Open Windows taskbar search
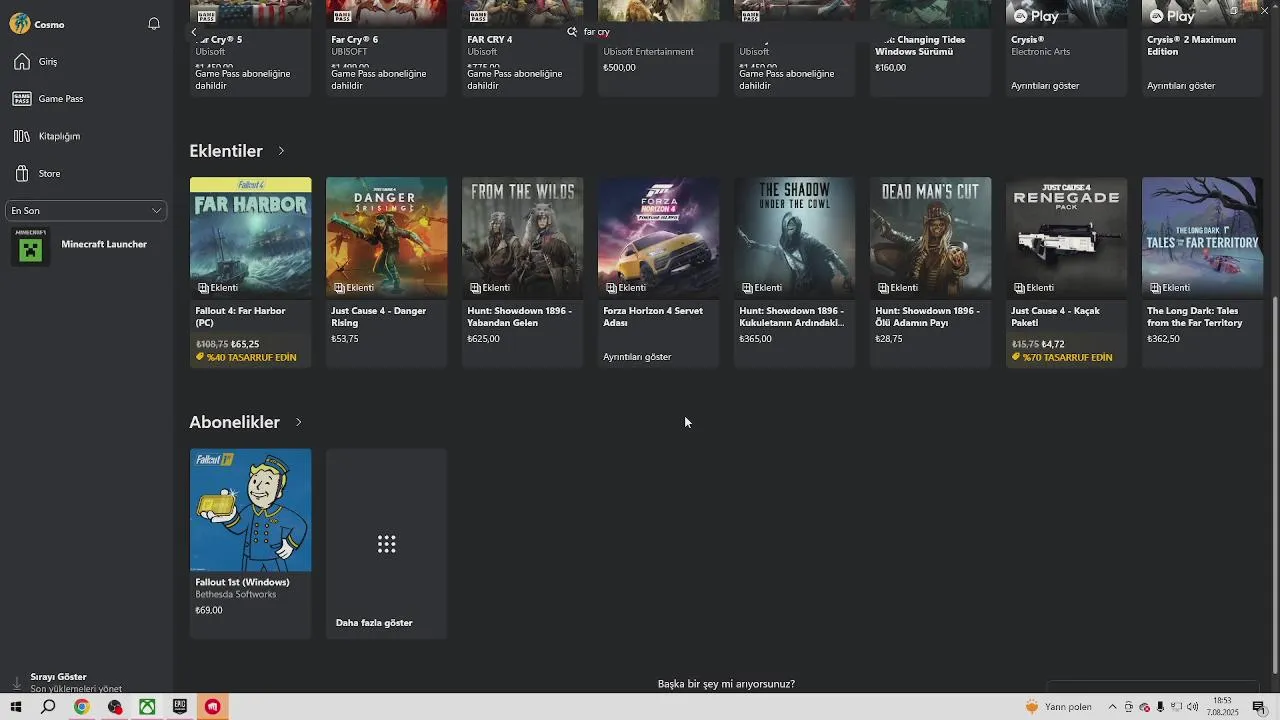 click(48, 707)
